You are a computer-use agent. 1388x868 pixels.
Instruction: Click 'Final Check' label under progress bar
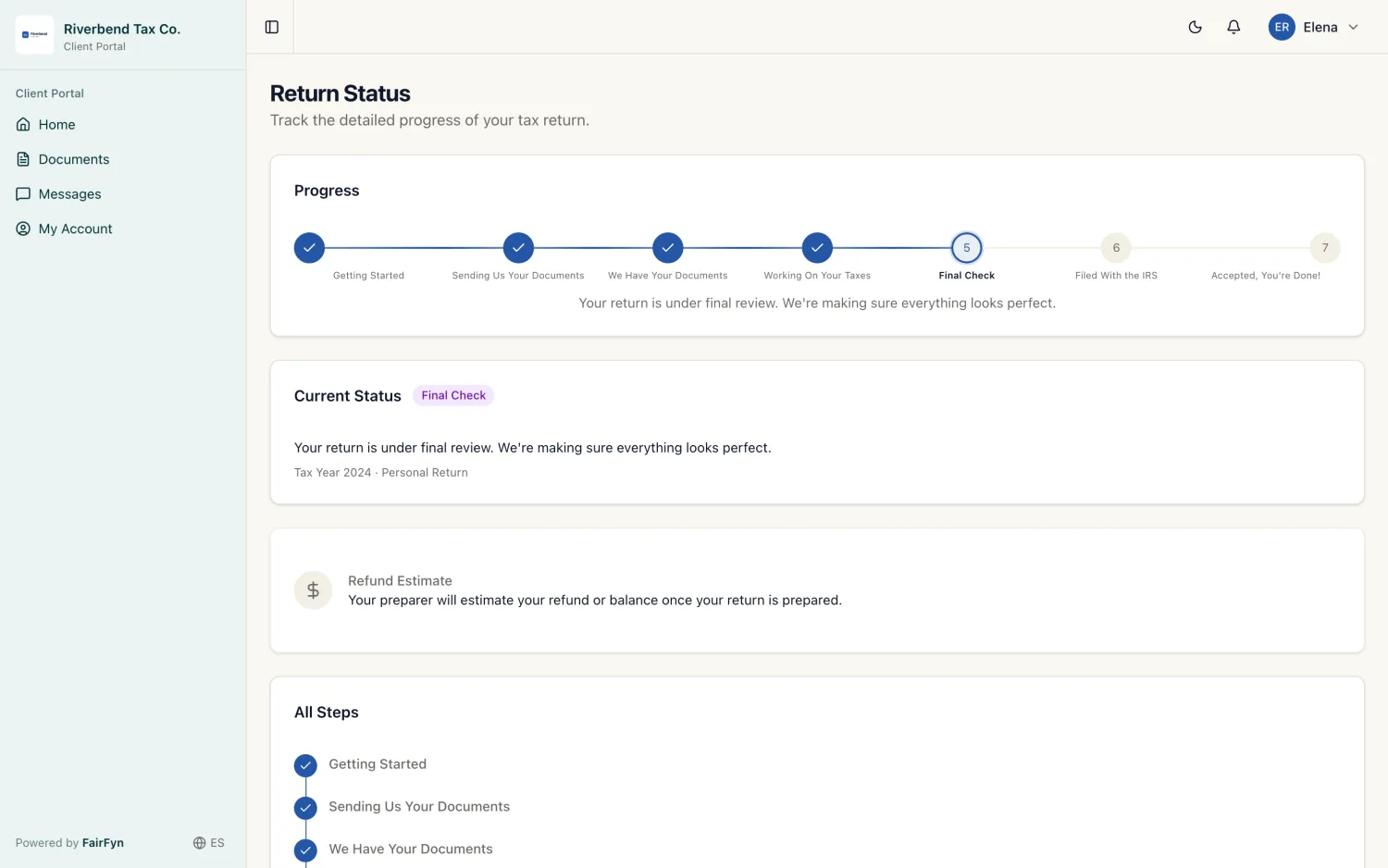point(967,276)
